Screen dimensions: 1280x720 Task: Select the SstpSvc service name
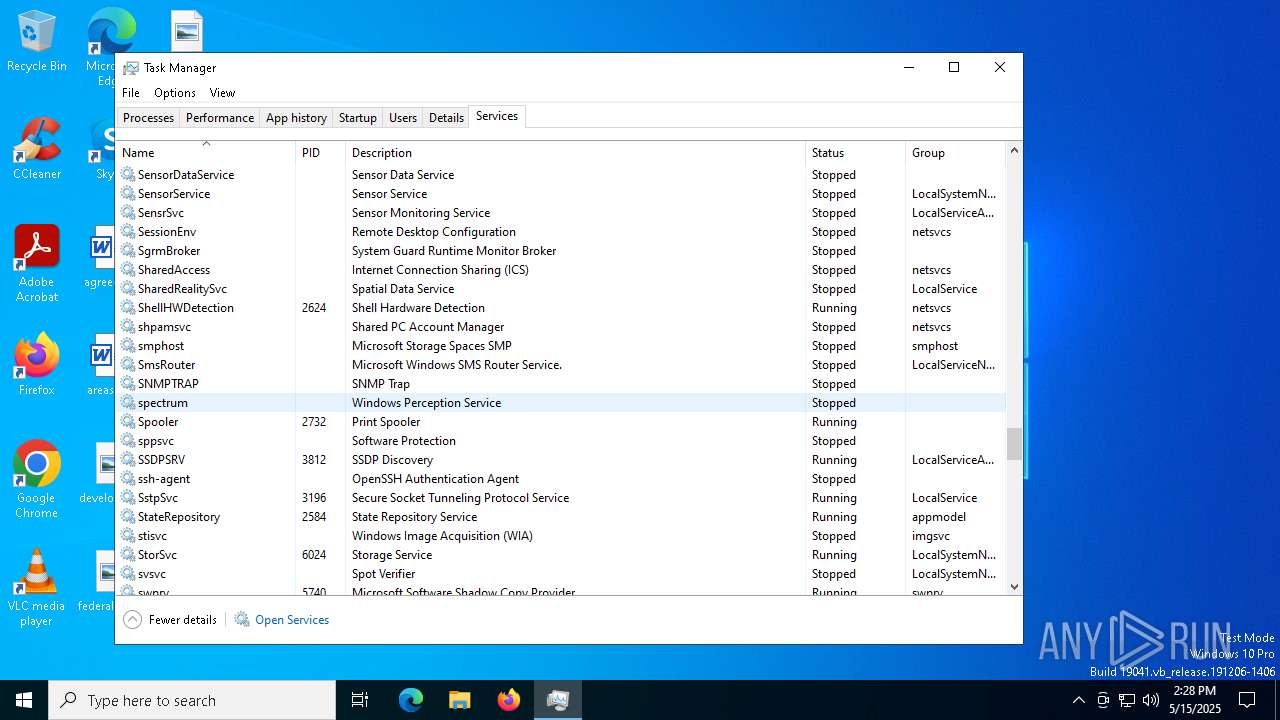[158, 497]
